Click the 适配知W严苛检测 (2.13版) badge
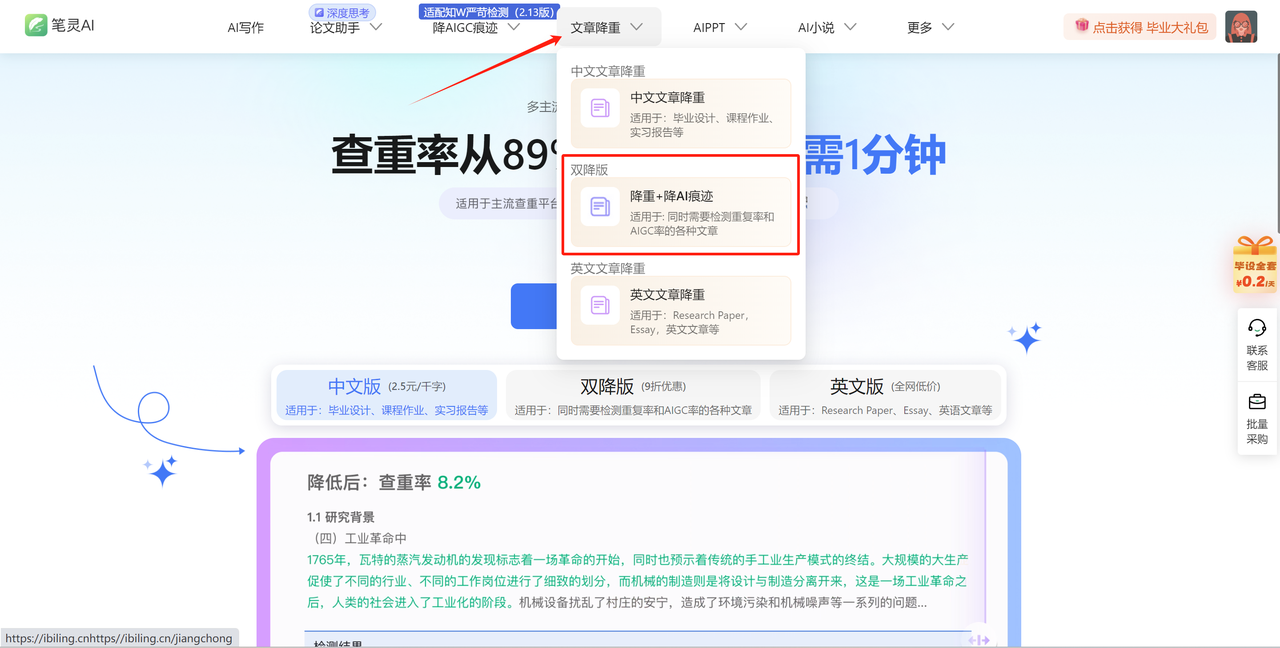 [x=490, y=12]
